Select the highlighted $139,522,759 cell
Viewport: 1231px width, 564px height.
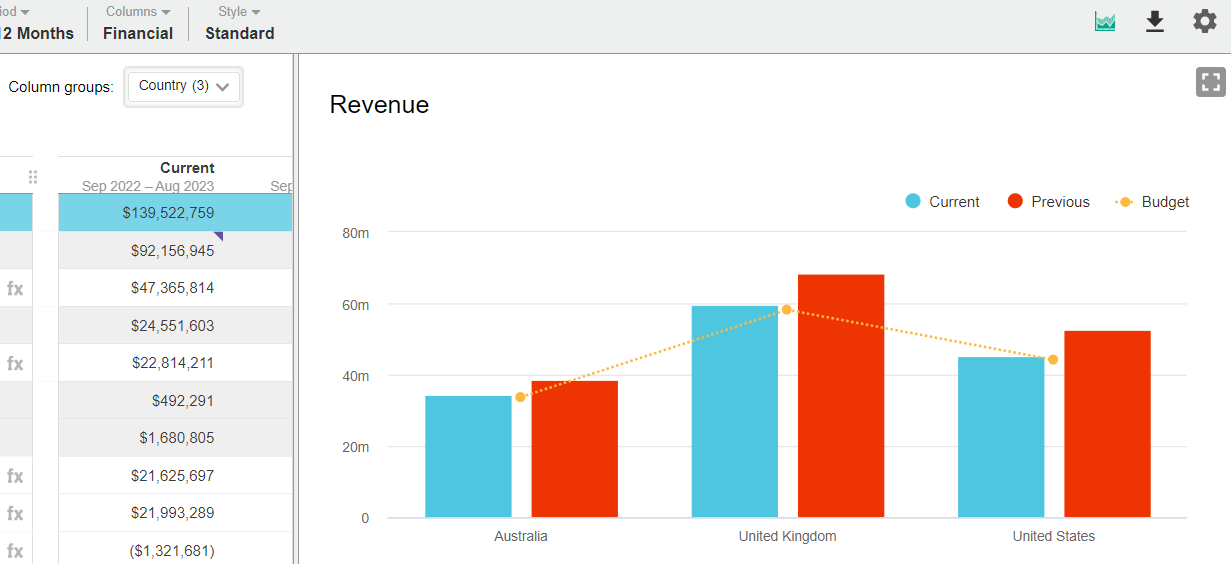point(168,213)
